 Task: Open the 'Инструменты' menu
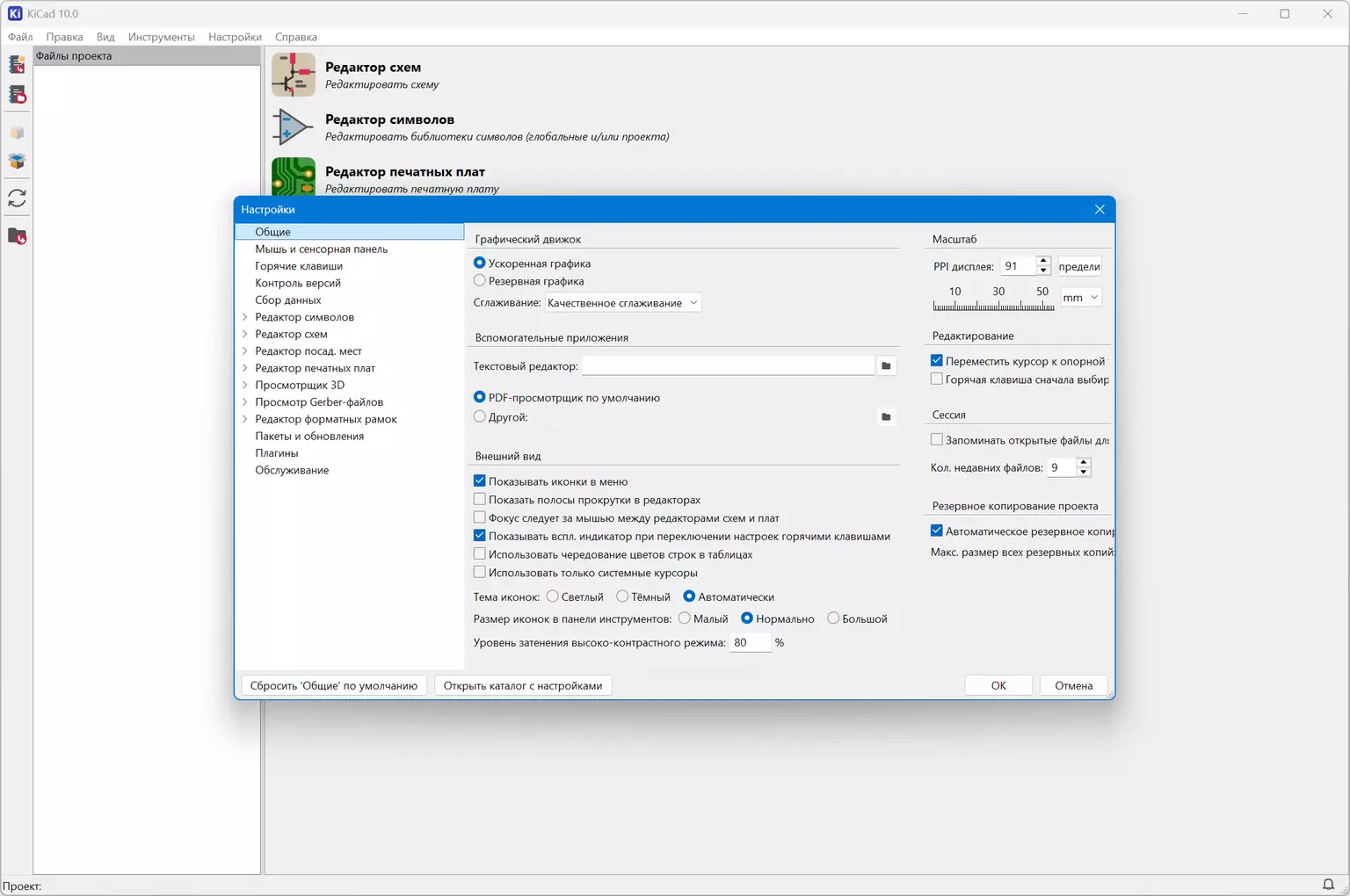coord(161,37)
